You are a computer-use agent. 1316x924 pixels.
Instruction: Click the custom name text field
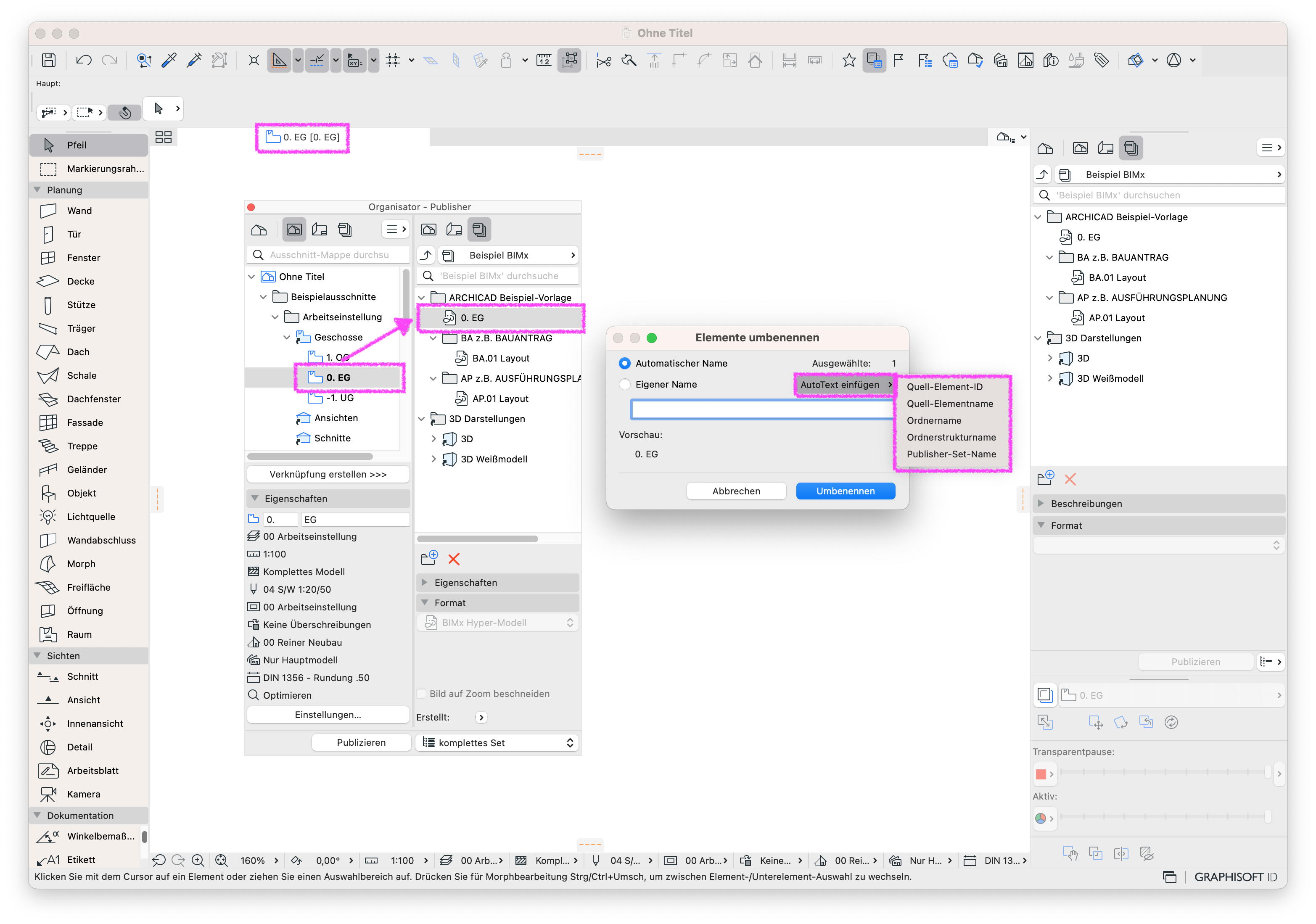coord(762,409)
